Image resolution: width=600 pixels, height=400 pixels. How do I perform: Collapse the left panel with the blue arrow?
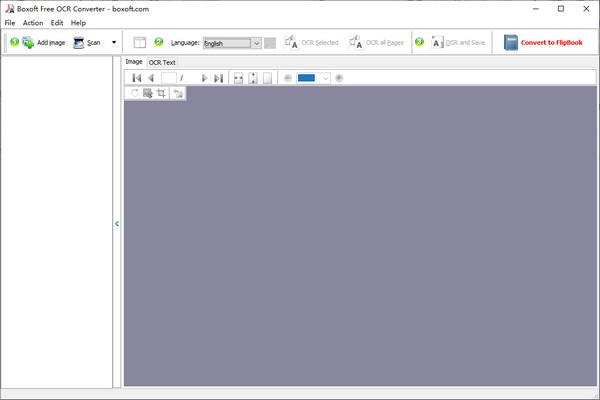(117, 224)
